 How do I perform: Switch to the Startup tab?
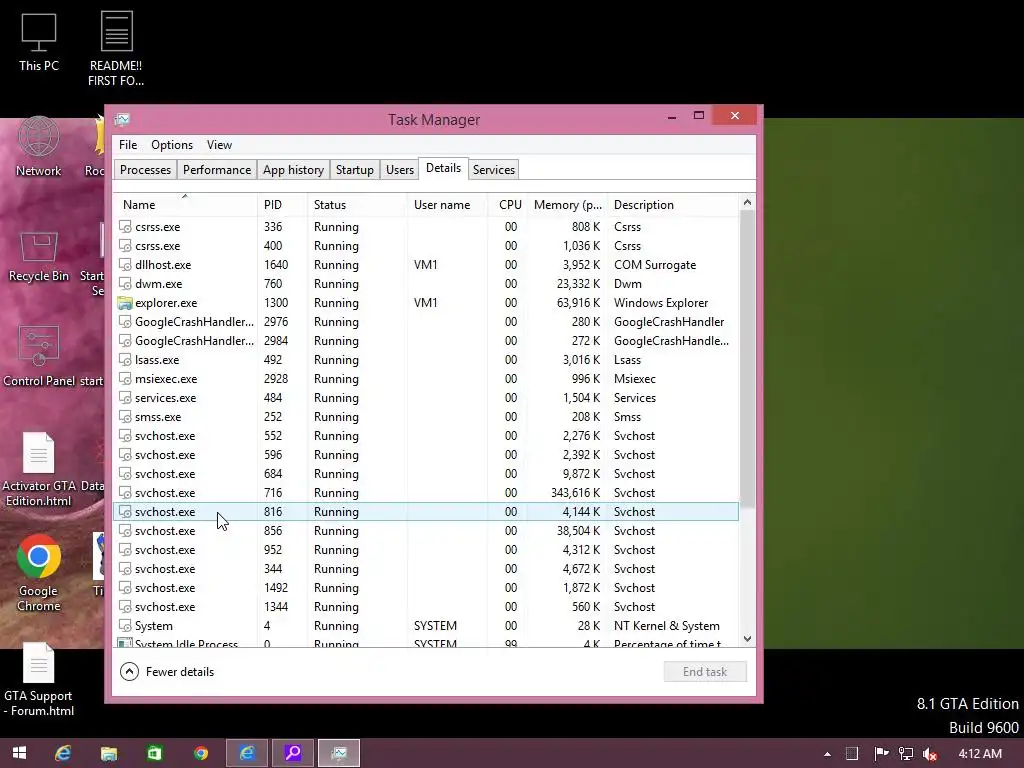[355, 170]
